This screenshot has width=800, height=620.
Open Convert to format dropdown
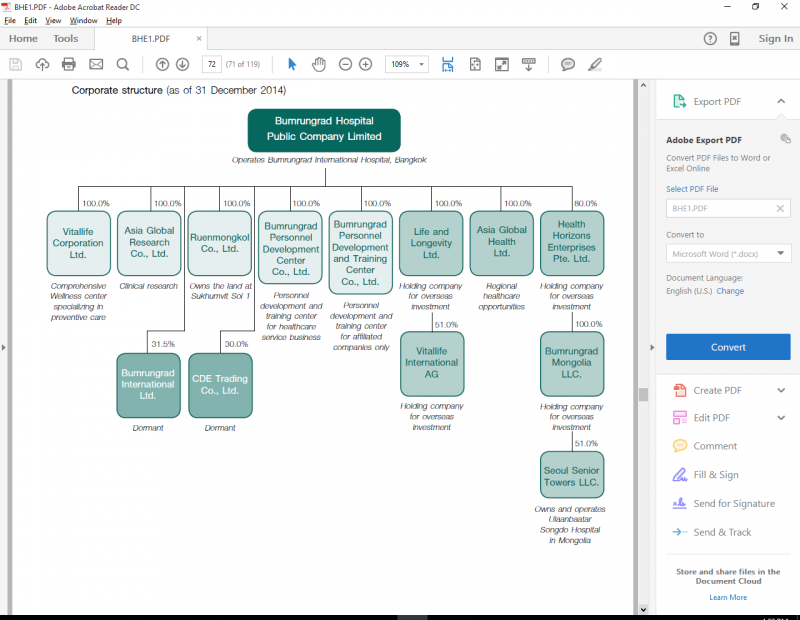tap(728, 254)
